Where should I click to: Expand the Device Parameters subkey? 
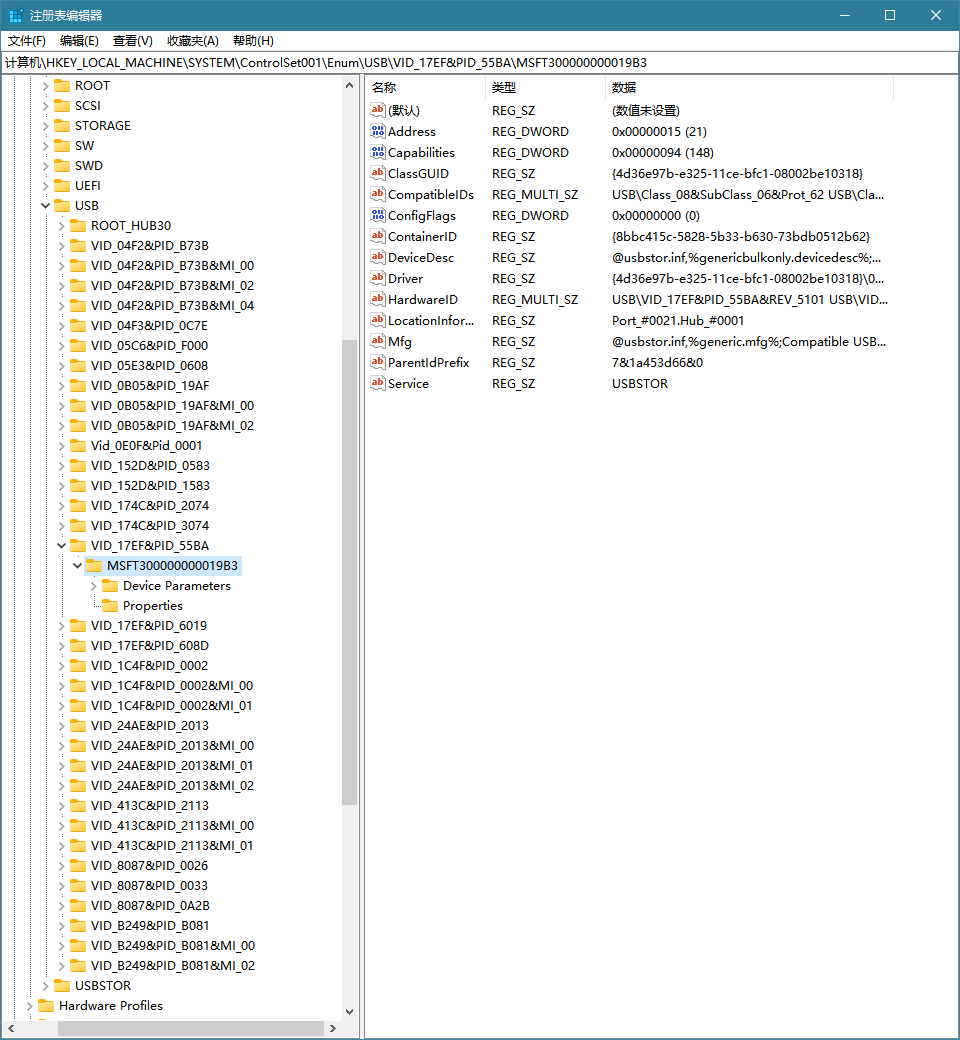pos(93,585)
